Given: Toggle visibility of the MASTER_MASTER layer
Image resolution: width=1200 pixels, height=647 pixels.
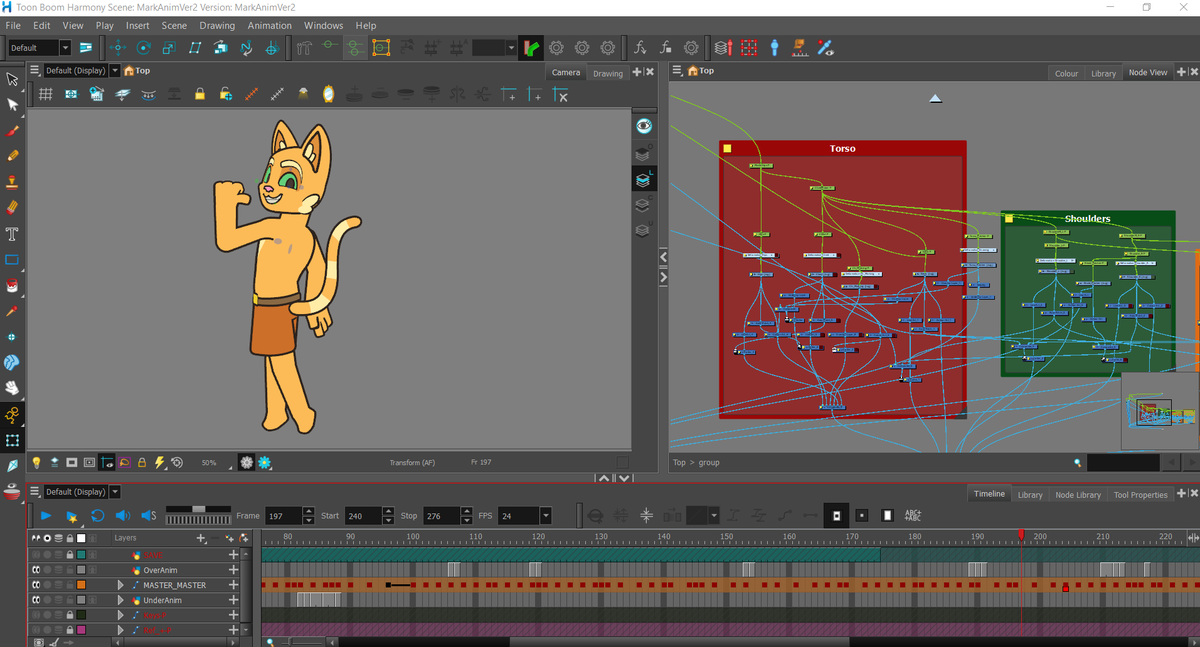Looking at the screenshot, I should [x=36, y=585].
